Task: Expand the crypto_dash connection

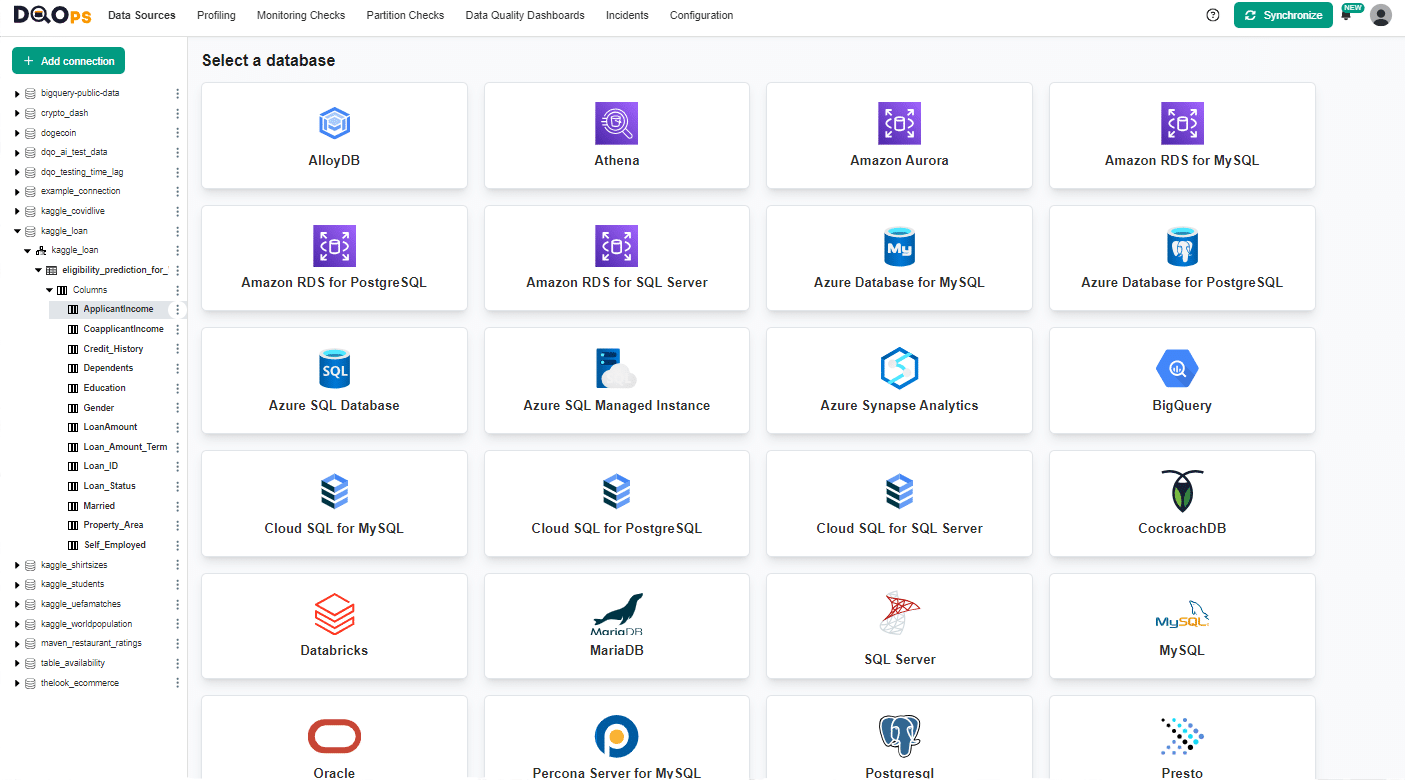Action: (x=17, y=113)
